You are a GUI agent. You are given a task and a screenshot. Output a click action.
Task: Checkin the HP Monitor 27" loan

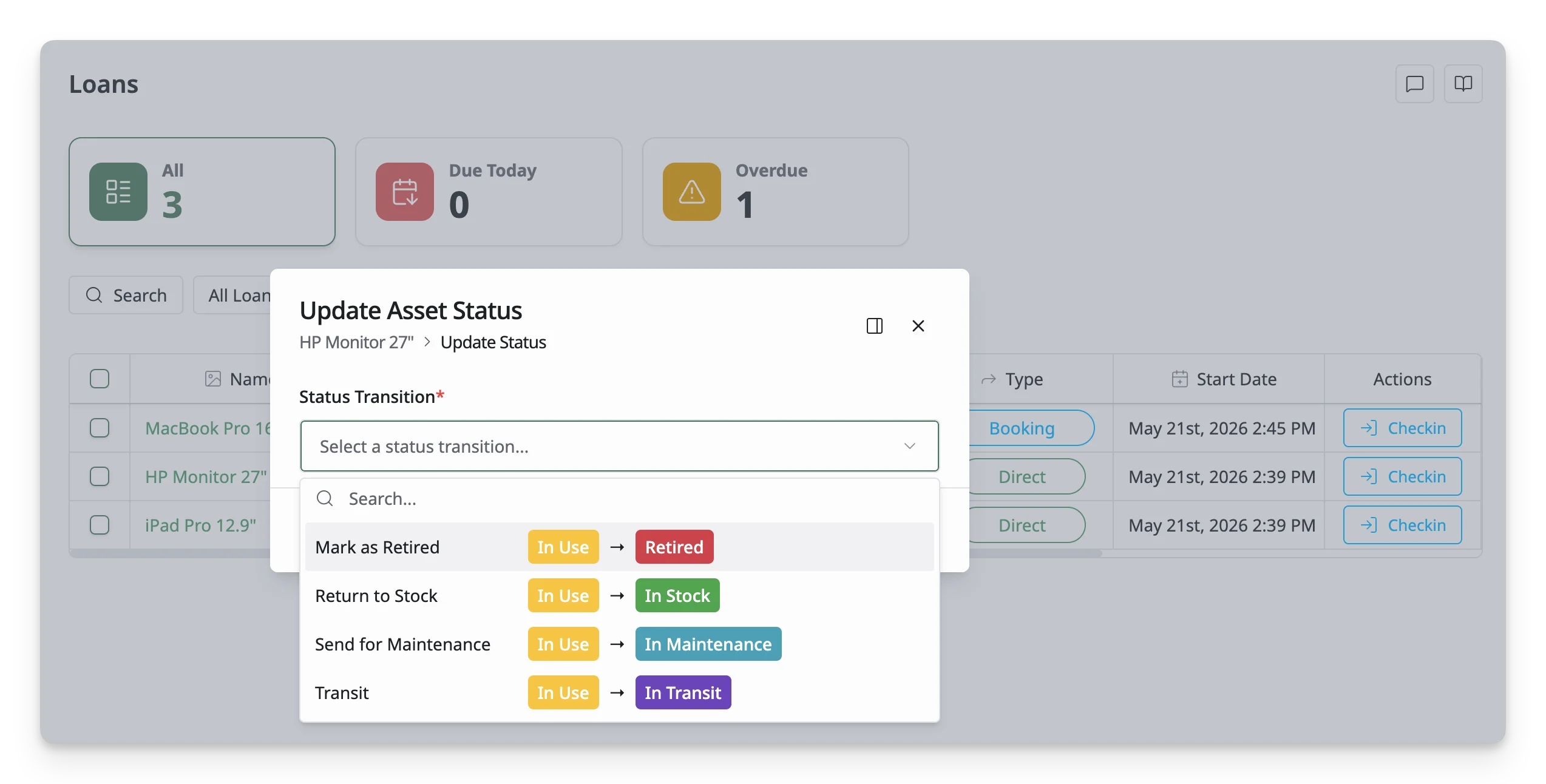1402,476
